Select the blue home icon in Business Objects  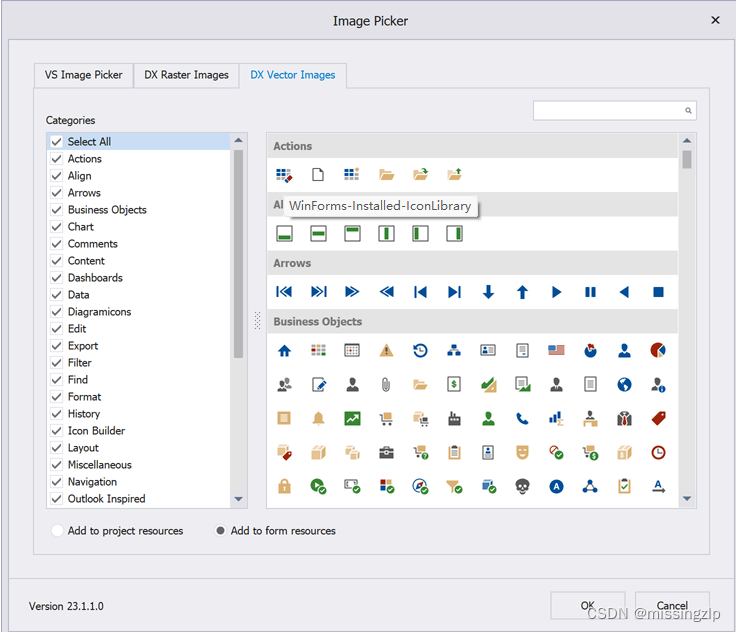coord(284,350)
